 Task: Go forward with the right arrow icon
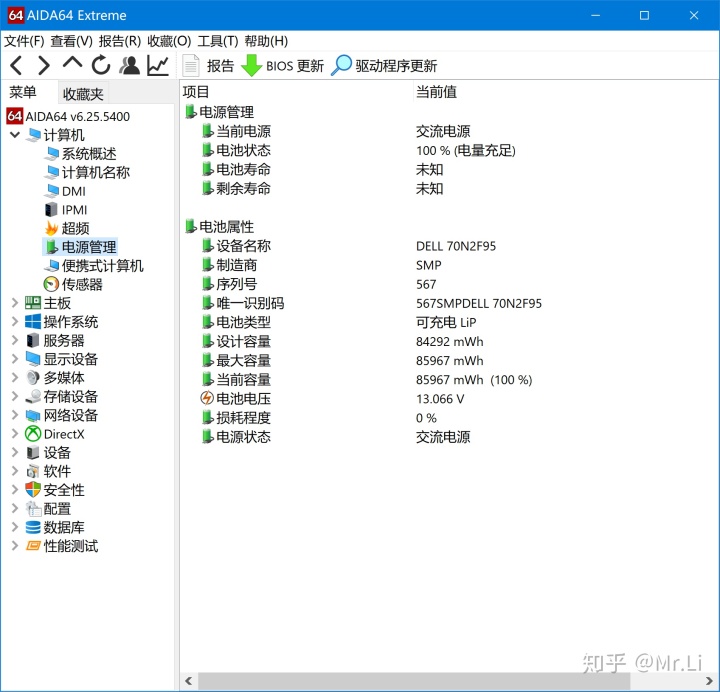pyautogui.click(x=44, y=65)
